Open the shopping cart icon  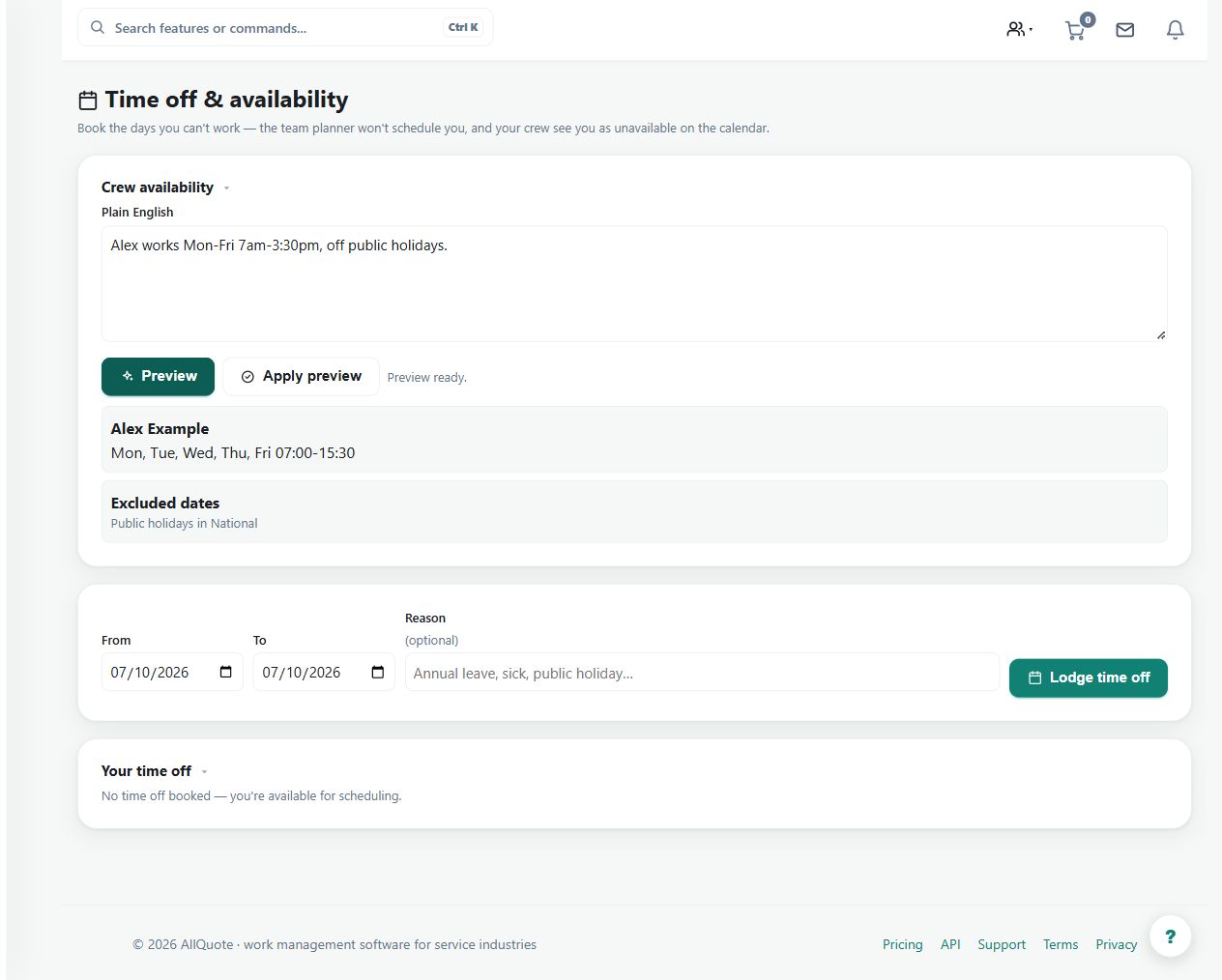(x=1076, y=29)
